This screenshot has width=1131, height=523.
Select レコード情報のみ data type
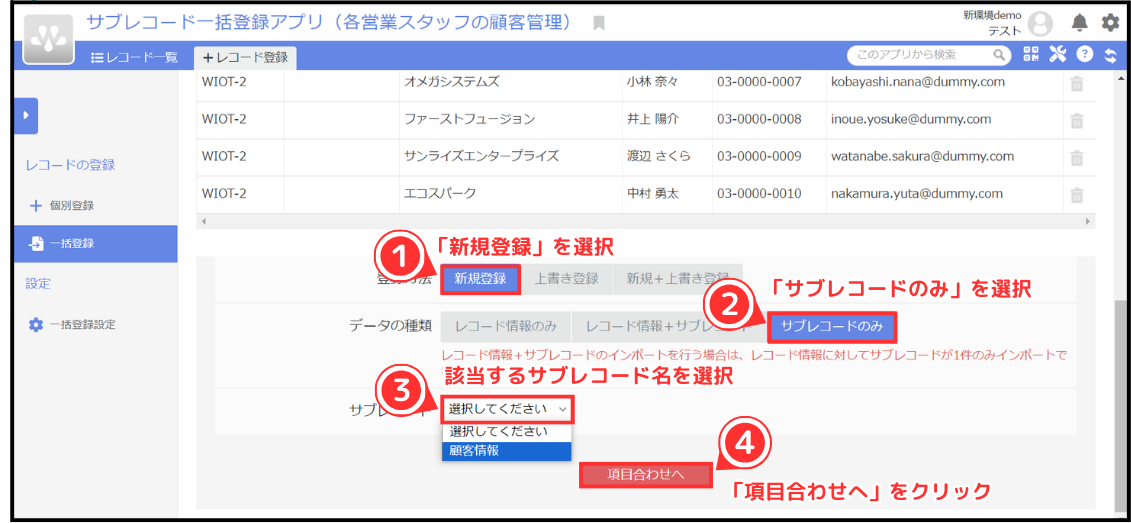pos(506,326)
